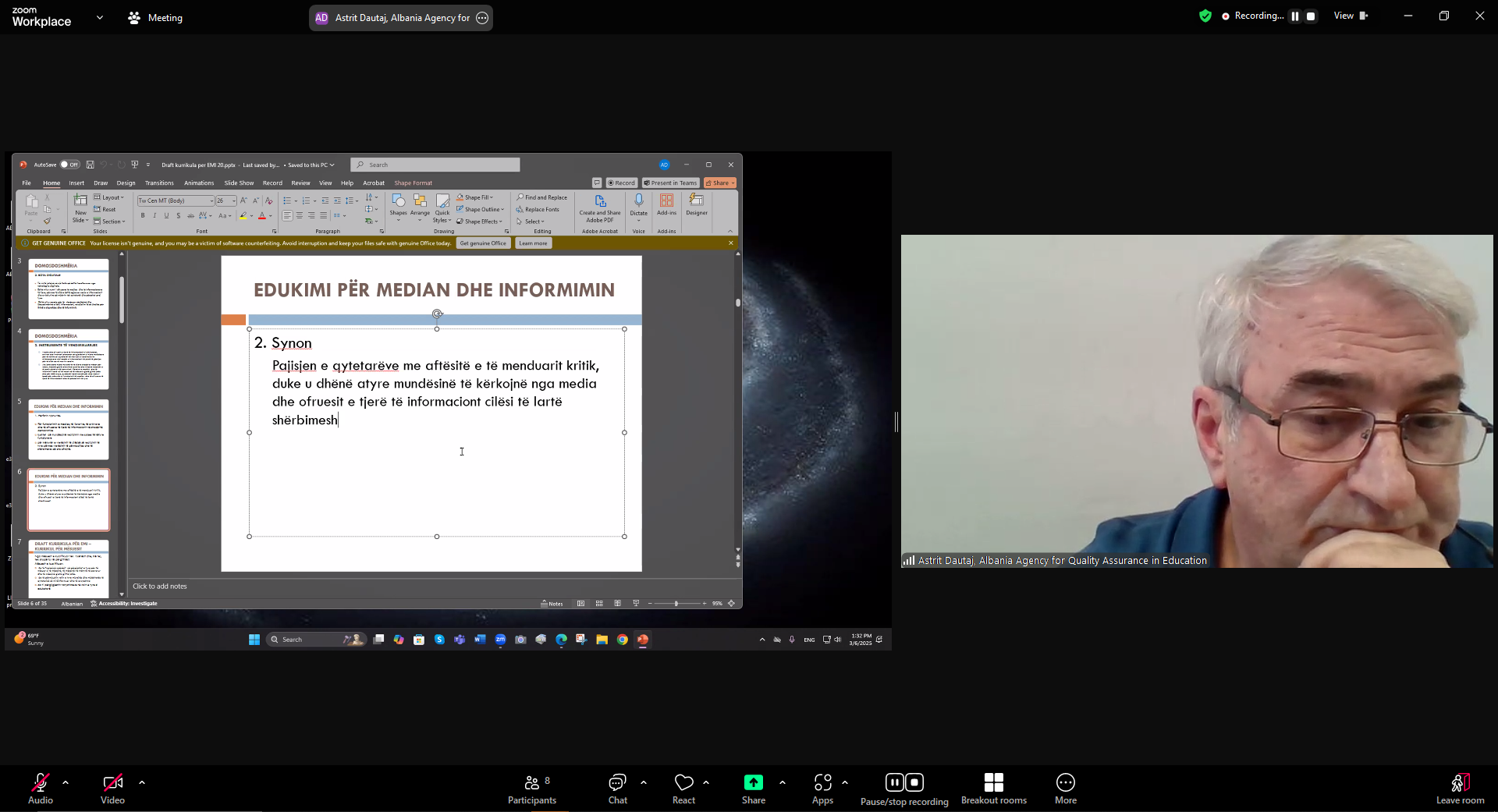This screenshot has height=812, width=1498.
Task: Select slide 5 thumbnail
Action: tap(69, 430)
